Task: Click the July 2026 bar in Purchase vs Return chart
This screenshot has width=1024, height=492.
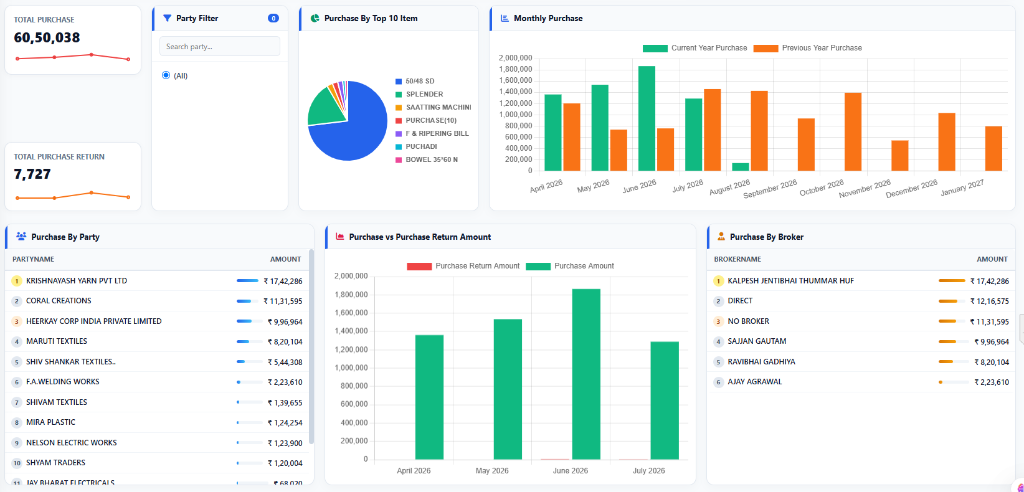Action: click(664, 401)
